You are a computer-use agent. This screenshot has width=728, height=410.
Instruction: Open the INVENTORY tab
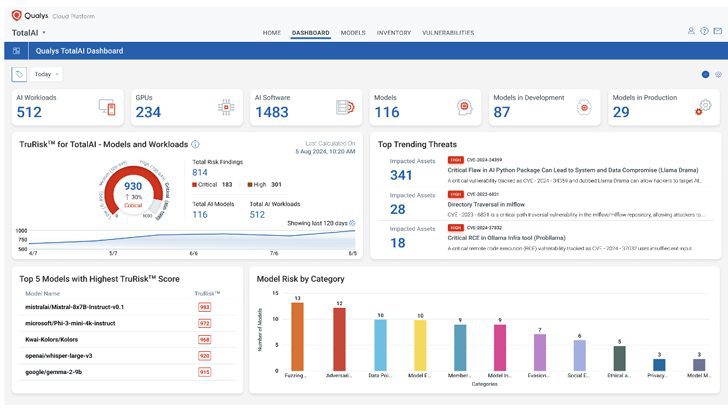click(x=394, y=33)
